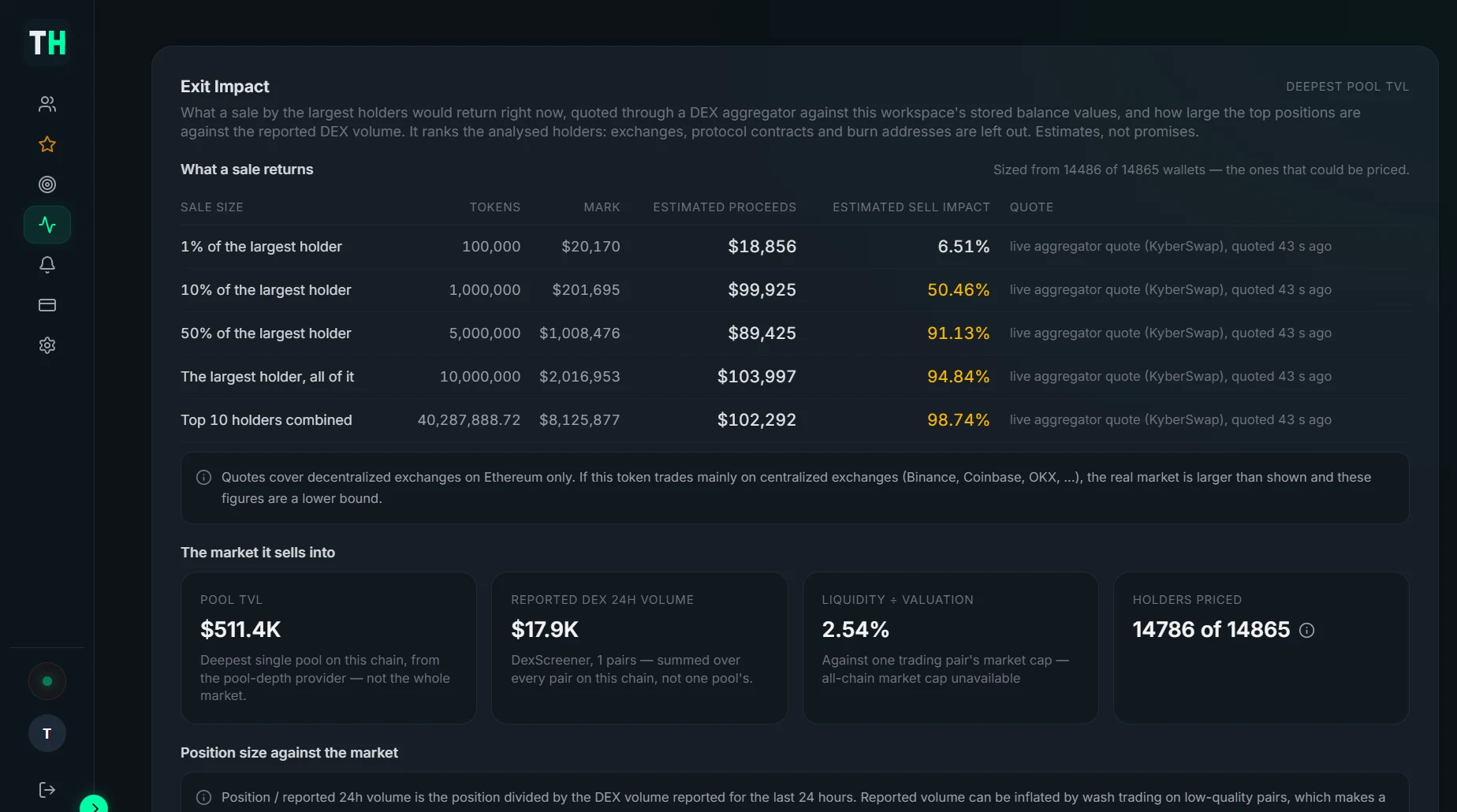The height and width of the screenshot is (812, 1457).
Task: Click the $18,856 estimated proceeds value
Action: pos(762,247)
